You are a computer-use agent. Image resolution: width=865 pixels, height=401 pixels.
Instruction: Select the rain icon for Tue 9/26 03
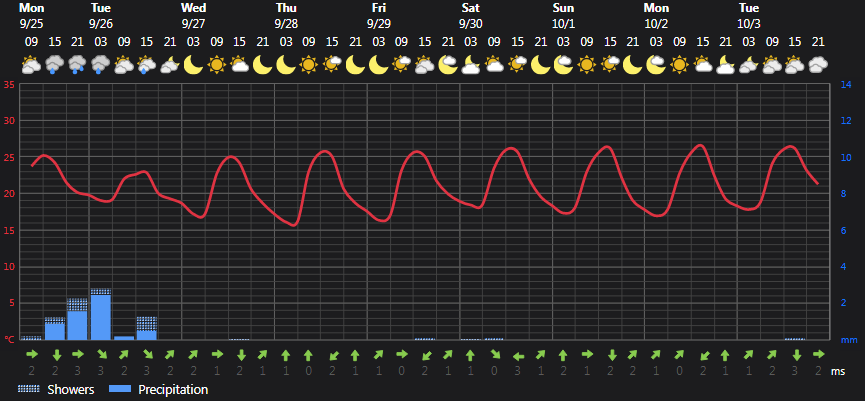pyautogui.click(x=101, y=65)
